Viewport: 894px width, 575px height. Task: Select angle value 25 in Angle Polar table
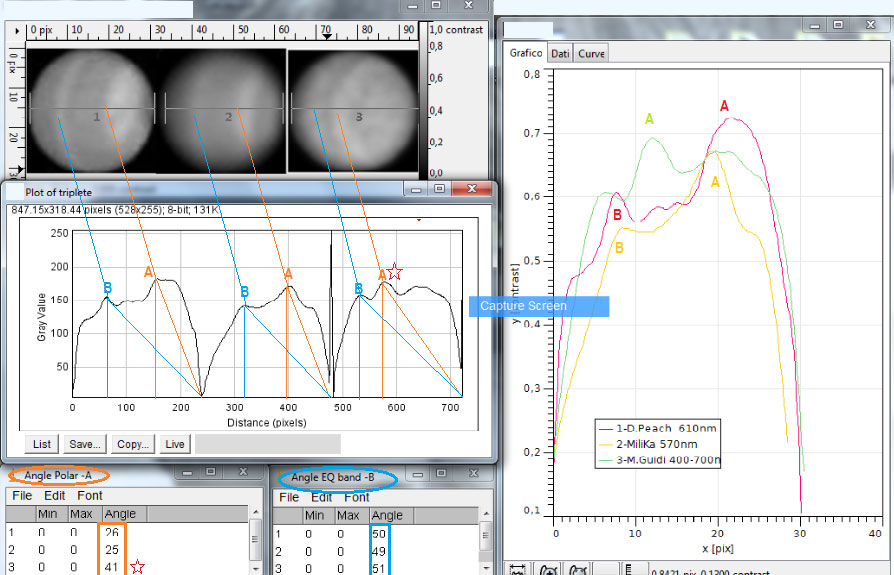point(112,550)
